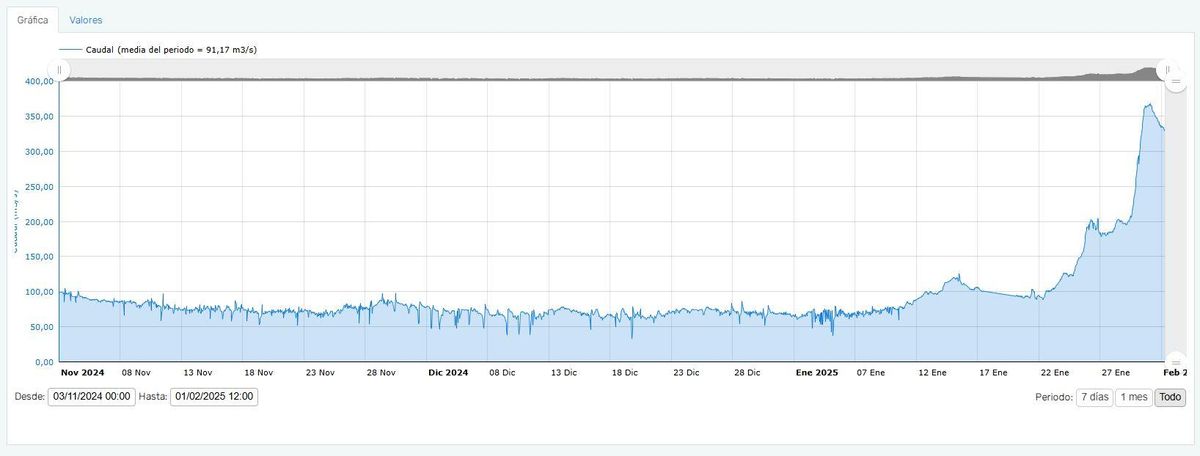Click the Dic 2024 label on time axis
The width and height of the screenshot is (1200, 456).
tap(447, 373)
